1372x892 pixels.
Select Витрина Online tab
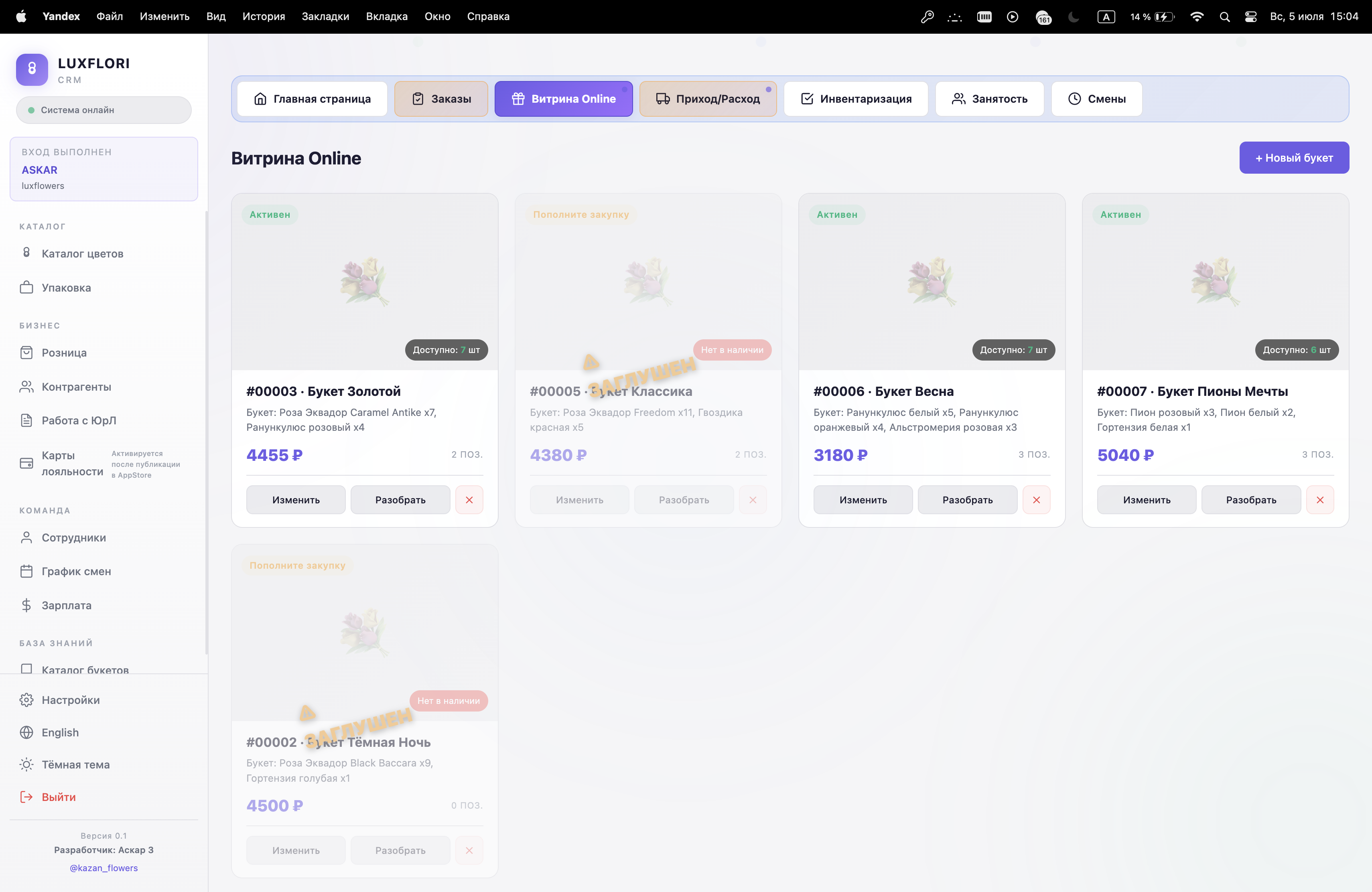pos(563,99)
